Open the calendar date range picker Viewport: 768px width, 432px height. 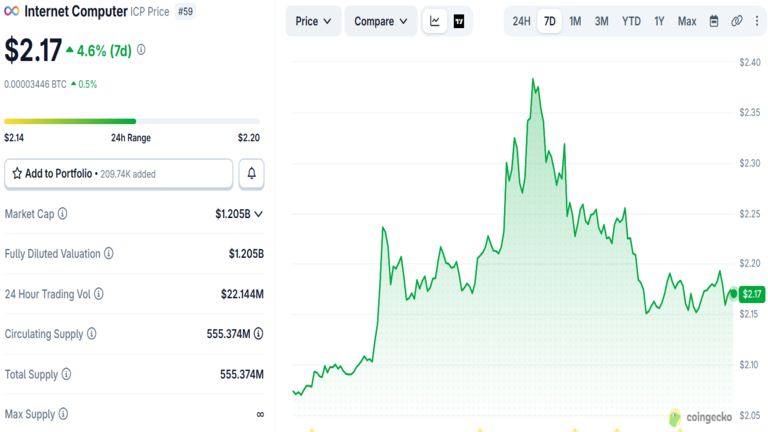(714, 21)
